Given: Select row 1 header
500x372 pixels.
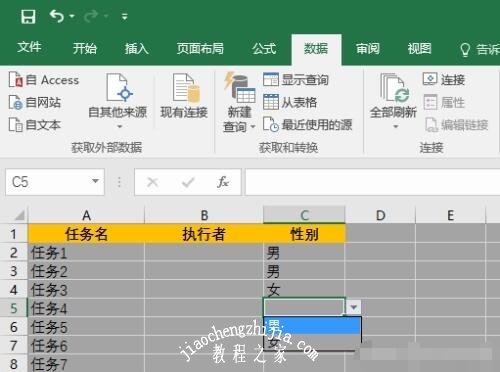Looking at the screenshot, I should point(13,234).
